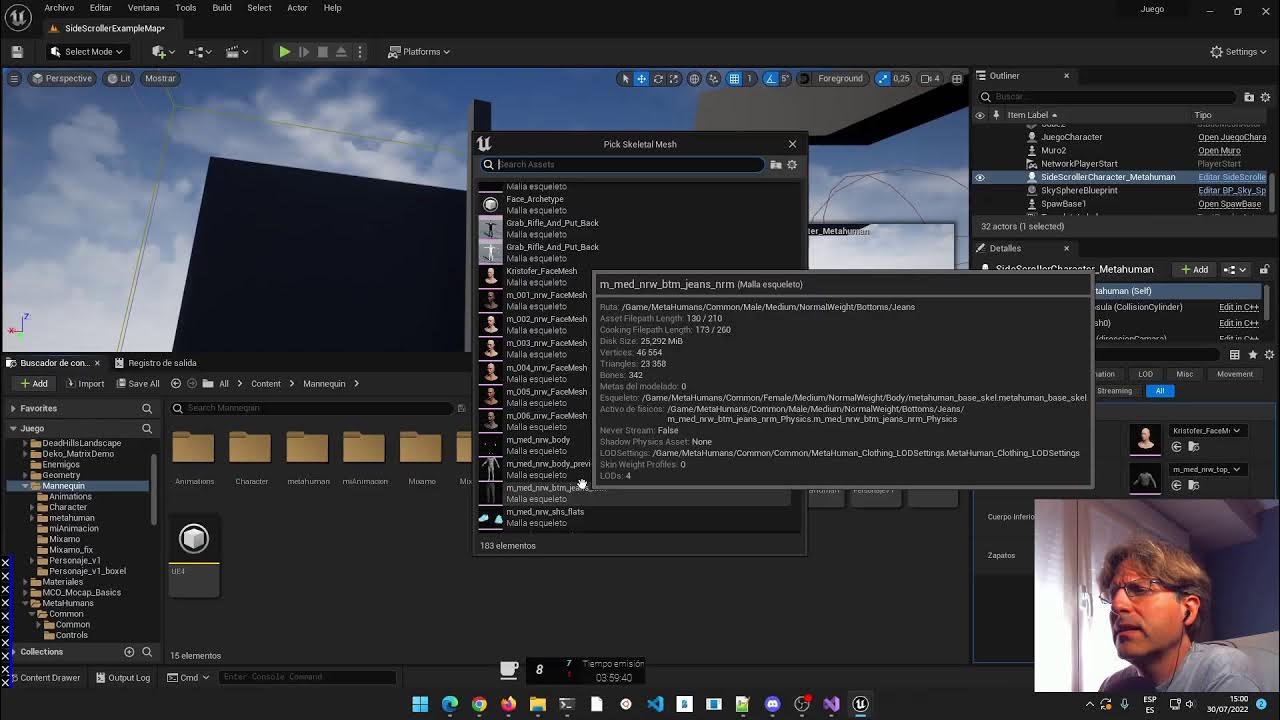1280x720 pixels.
Task: Activate the scale tool in viewport
Action: pyautogui.click(x=674, y=78)
